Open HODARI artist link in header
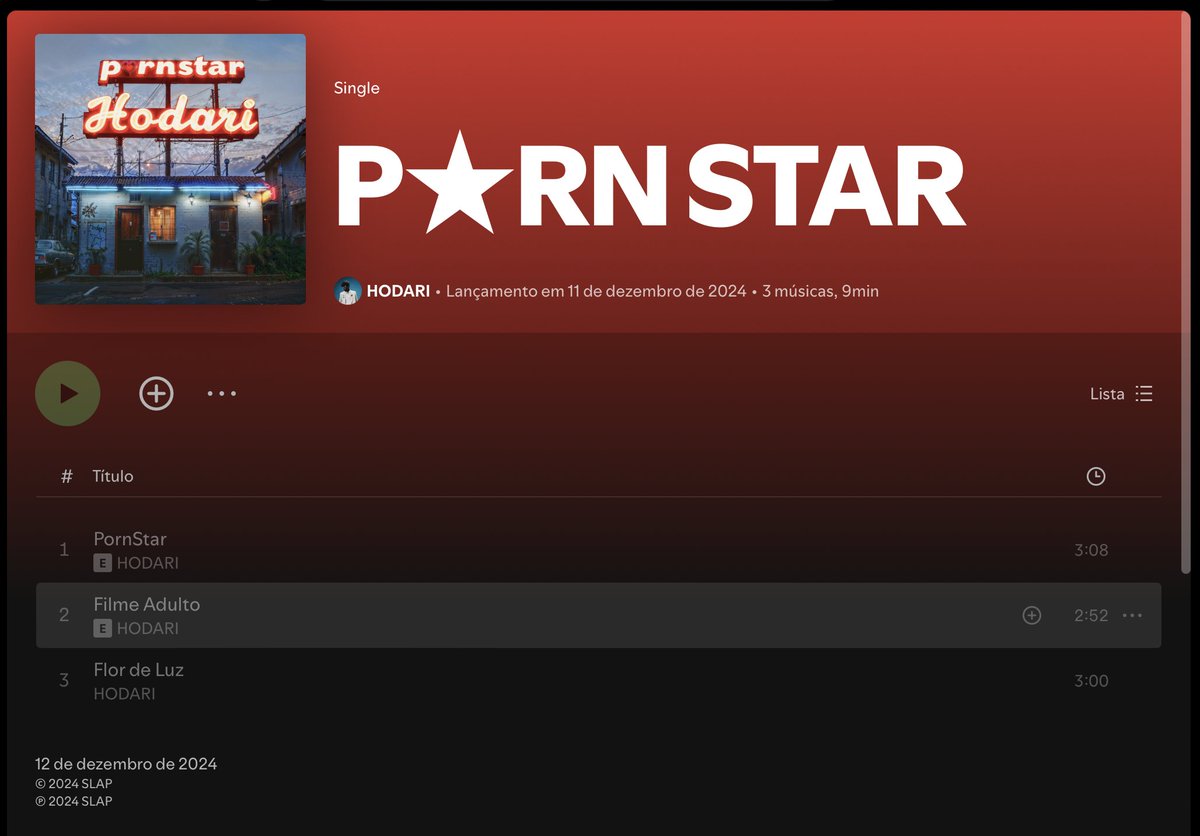 398,292
